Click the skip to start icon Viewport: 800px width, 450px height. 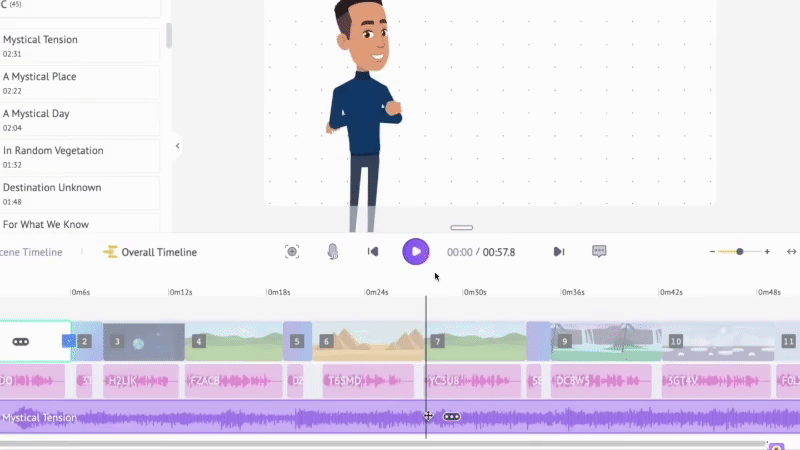(373, 252)
